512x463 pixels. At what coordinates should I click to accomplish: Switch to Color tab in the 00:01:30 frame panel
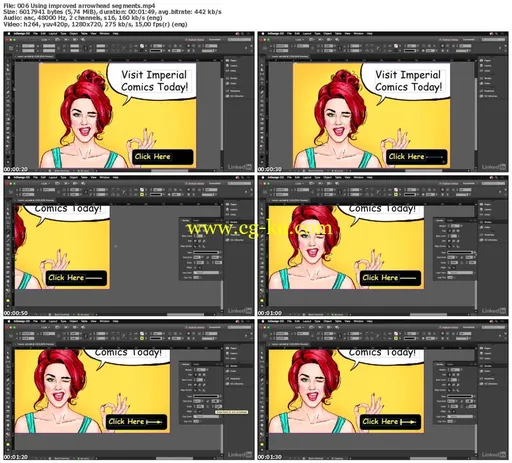(450, 364)
